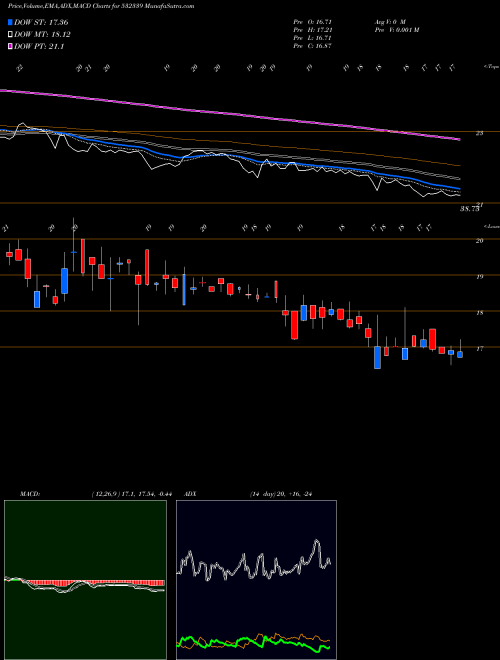Click the 38.73 value label
The height and width of the screenshot is (660, 500).
[x=470, y=209]
